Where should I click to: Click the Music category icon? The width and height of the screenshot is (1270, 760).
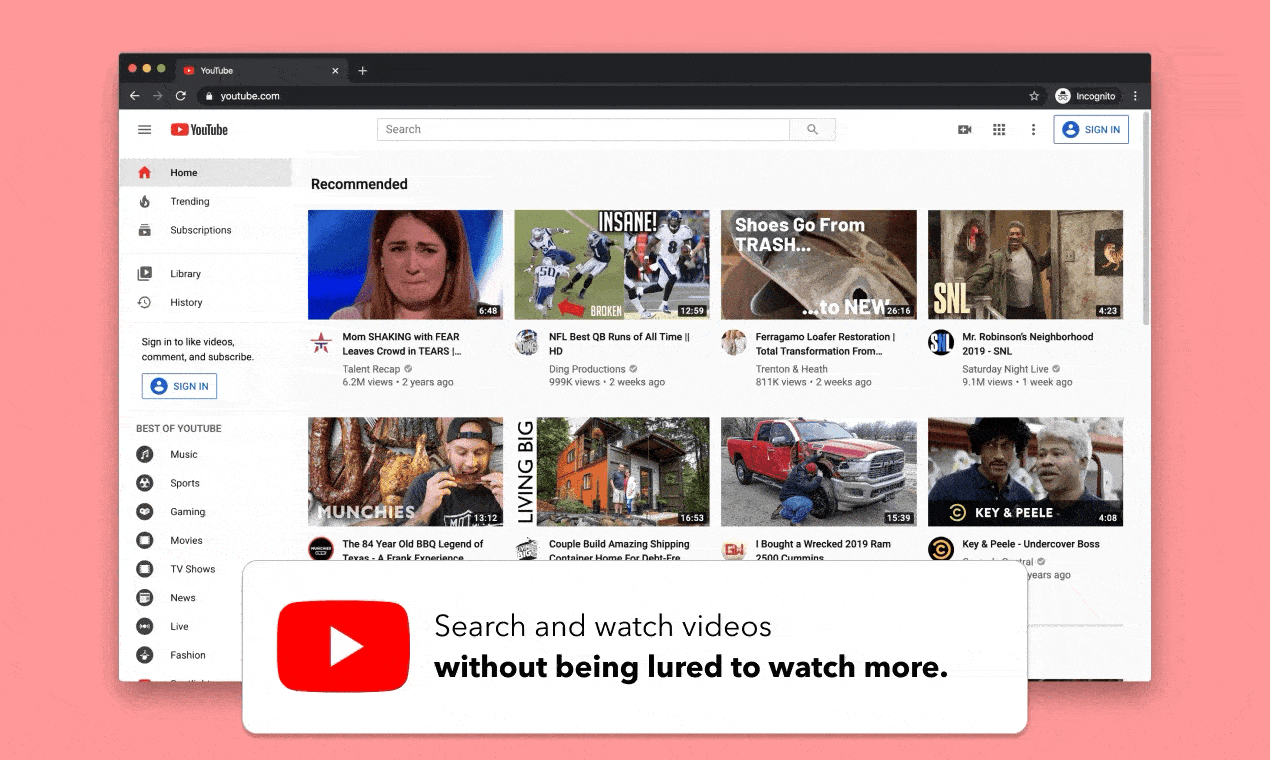145,454
